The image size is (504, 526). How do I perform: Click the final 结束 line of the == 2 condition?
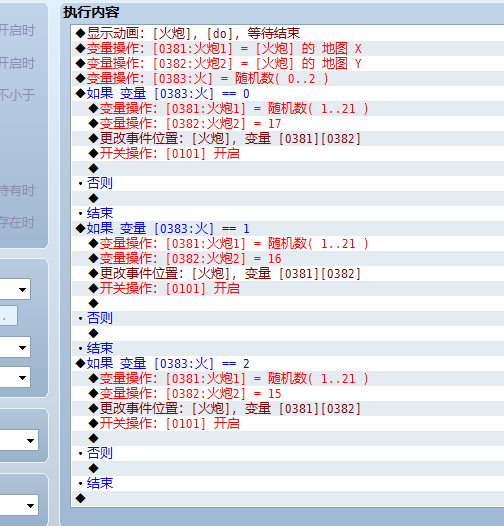click(x=288, y=483)
